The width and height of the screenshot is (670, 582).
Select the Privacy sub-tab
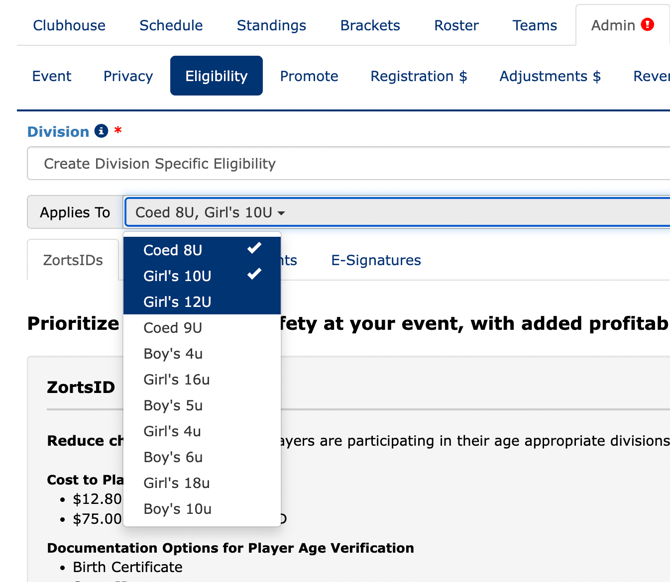(x=128, y=76)
